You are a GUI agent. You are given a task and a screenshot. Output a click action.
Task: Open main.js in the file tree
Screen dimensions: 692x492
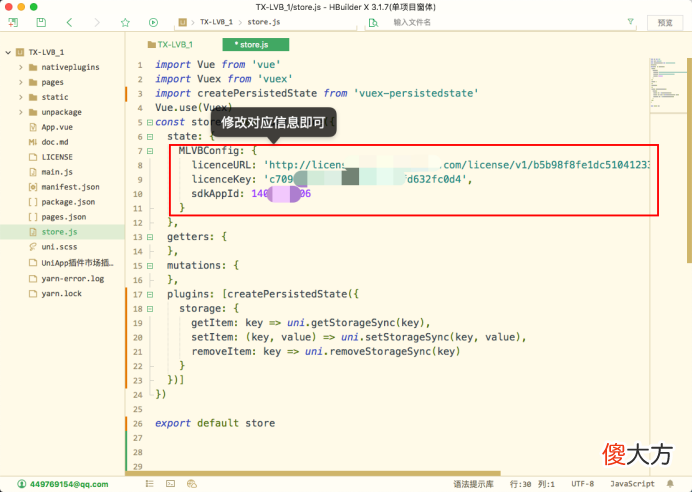[57, 172]
